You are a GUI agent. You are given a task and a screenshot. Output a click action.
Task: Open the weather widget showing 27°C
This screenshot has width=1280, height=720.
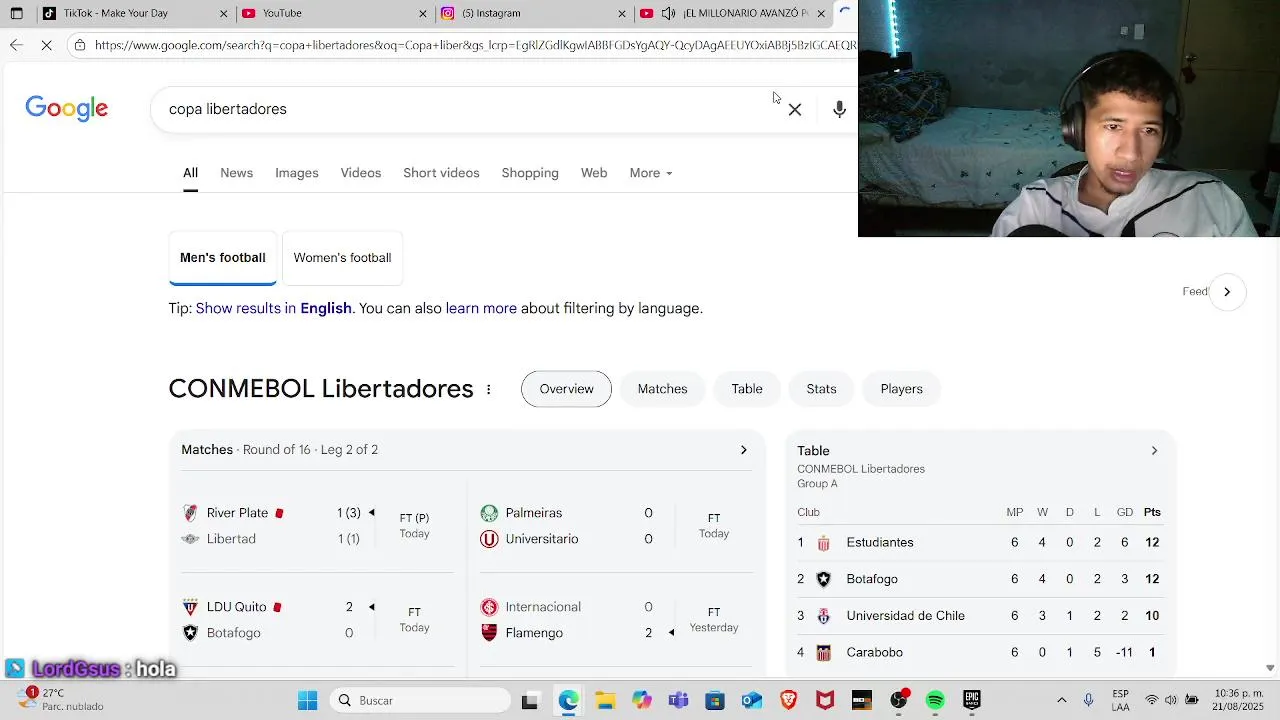pyautogui.click(x=60, y=699)
